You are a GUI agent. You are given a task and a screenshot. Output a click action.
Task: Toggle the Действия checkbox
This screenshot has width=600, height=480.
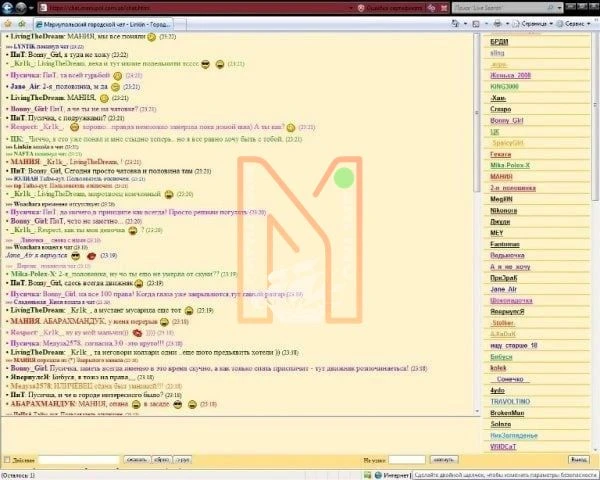pos(8,459)
